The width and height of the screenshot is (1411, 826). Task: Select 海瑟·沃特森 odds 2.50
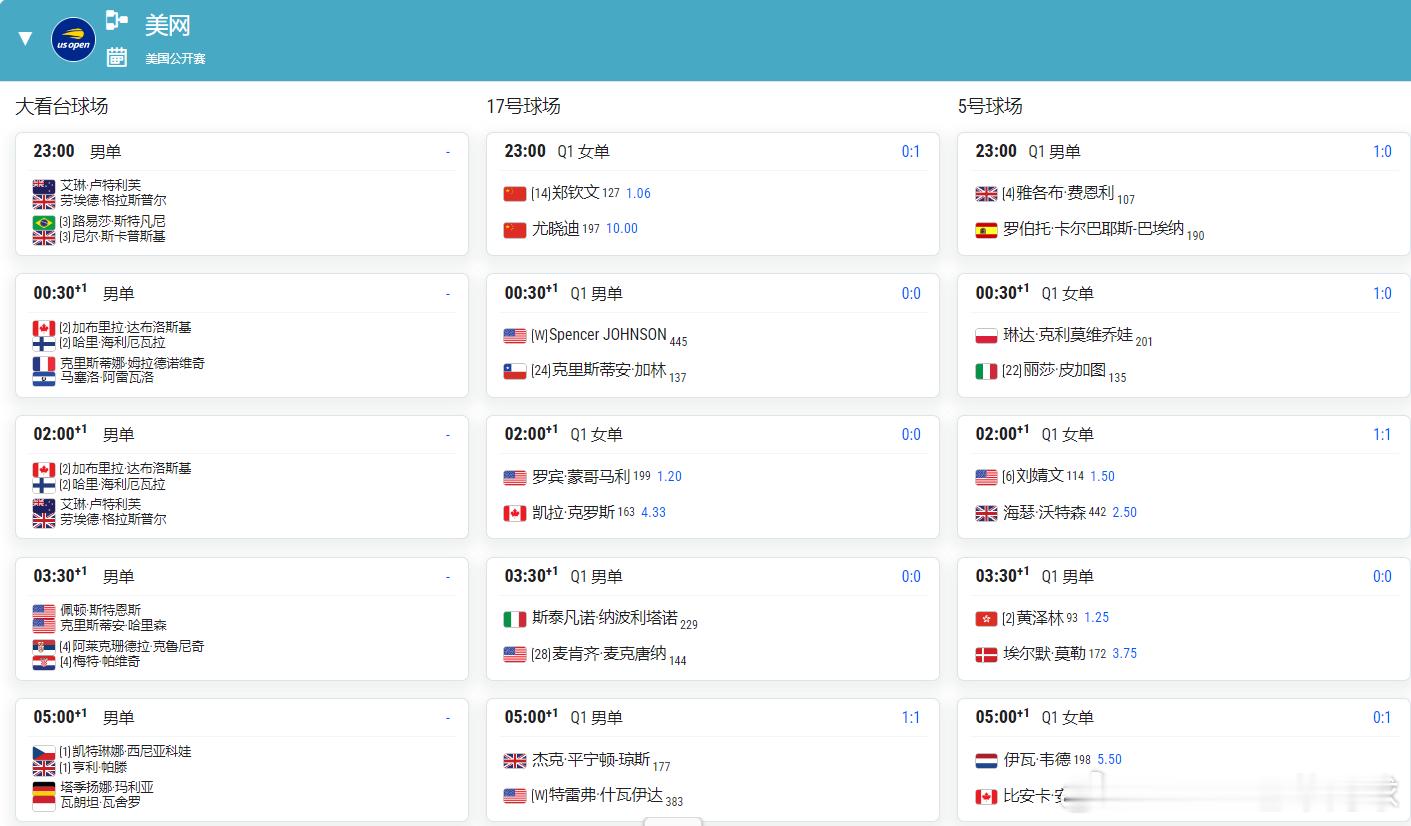[1124, 512]
